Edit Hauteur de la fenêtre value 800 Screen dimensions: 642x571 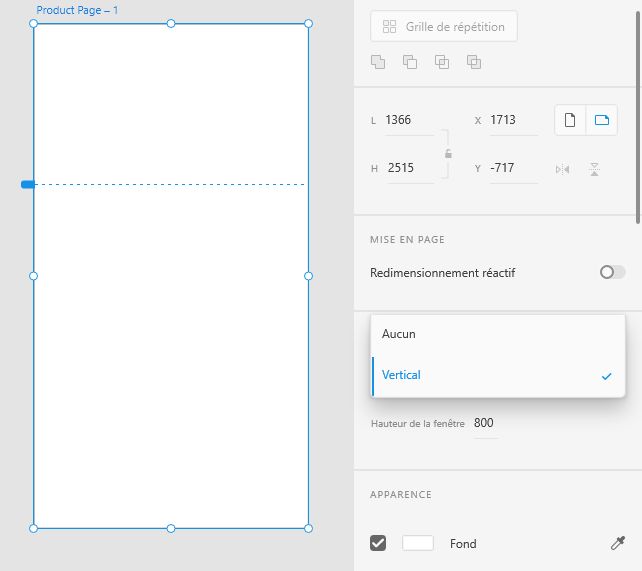point(486,423)
